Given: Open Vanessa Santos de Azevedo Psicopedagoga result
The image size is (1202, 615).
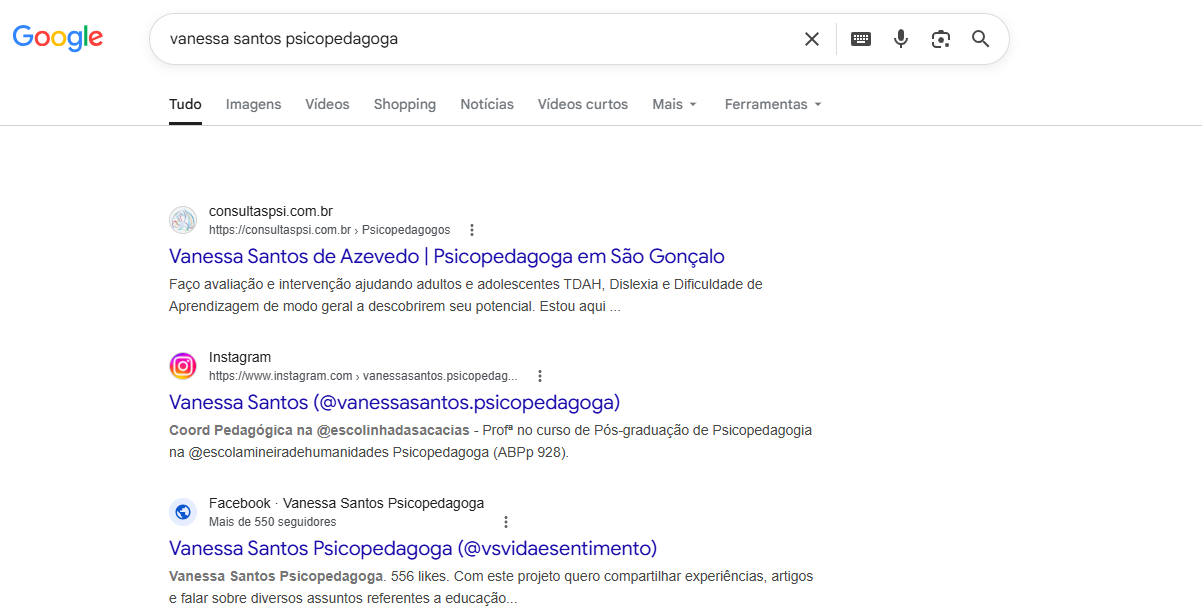Looking at the screenshot, I should pos(447,256).
